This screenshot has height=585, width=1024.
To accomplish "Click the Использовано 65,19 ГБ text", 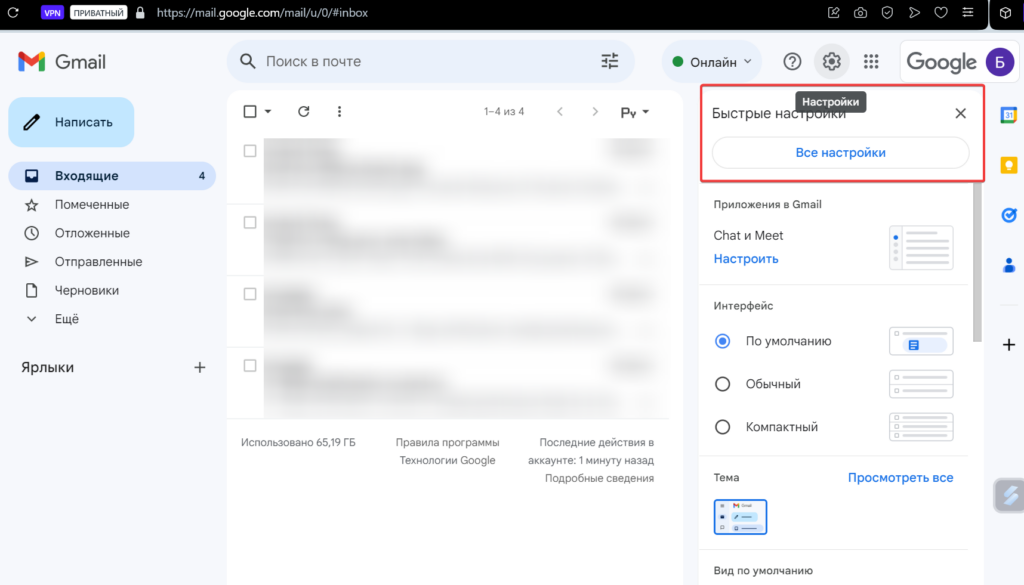I will (298, 443).
